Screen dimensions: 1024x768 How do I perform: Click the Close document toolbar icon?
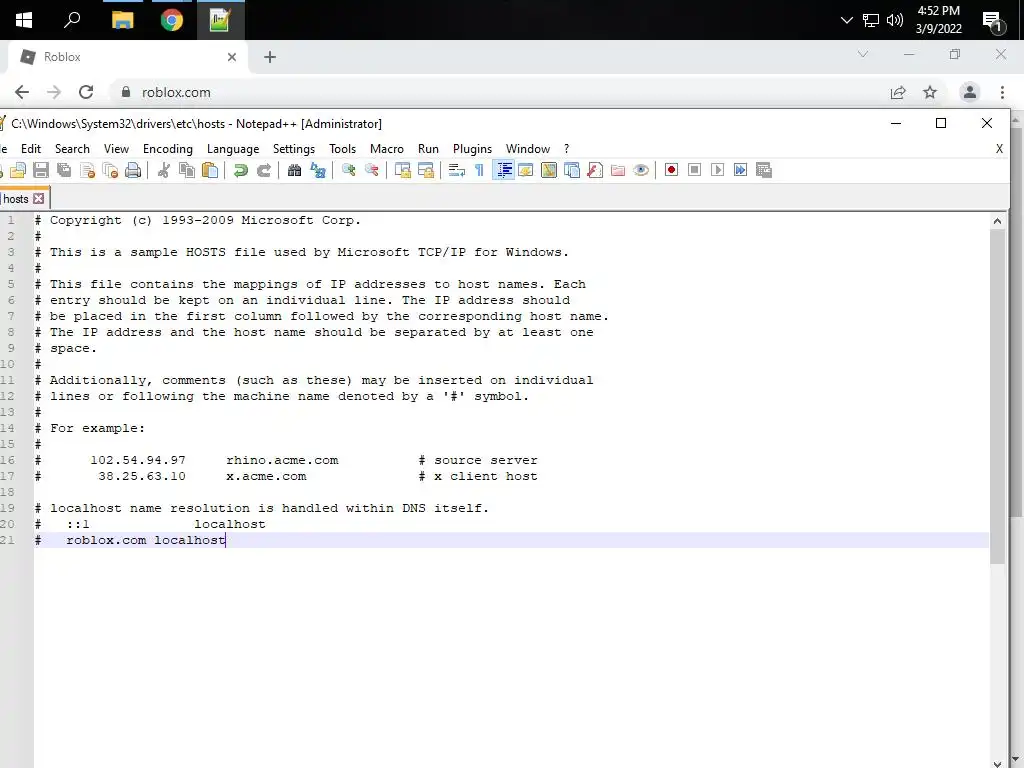(88, 170)
